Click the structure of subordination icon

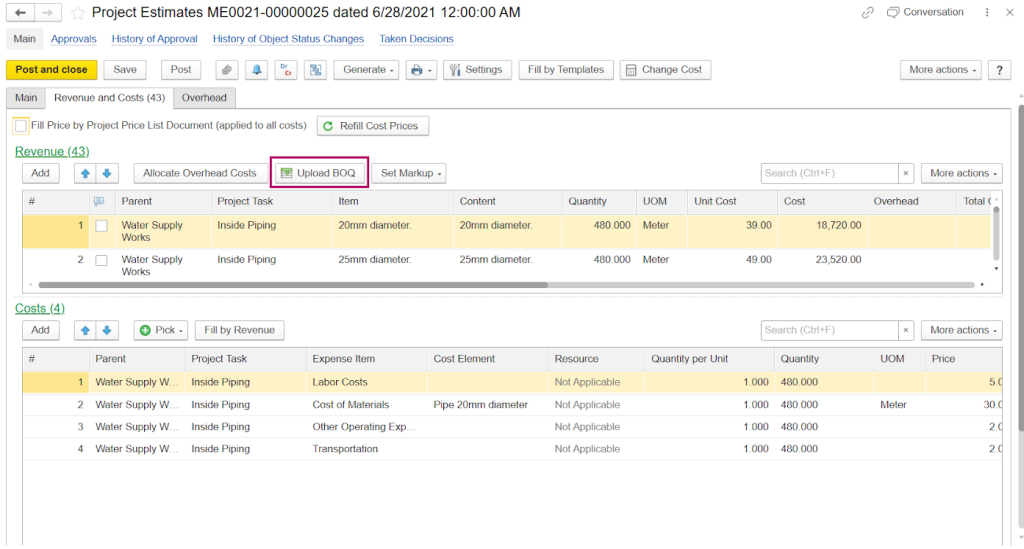315,70
